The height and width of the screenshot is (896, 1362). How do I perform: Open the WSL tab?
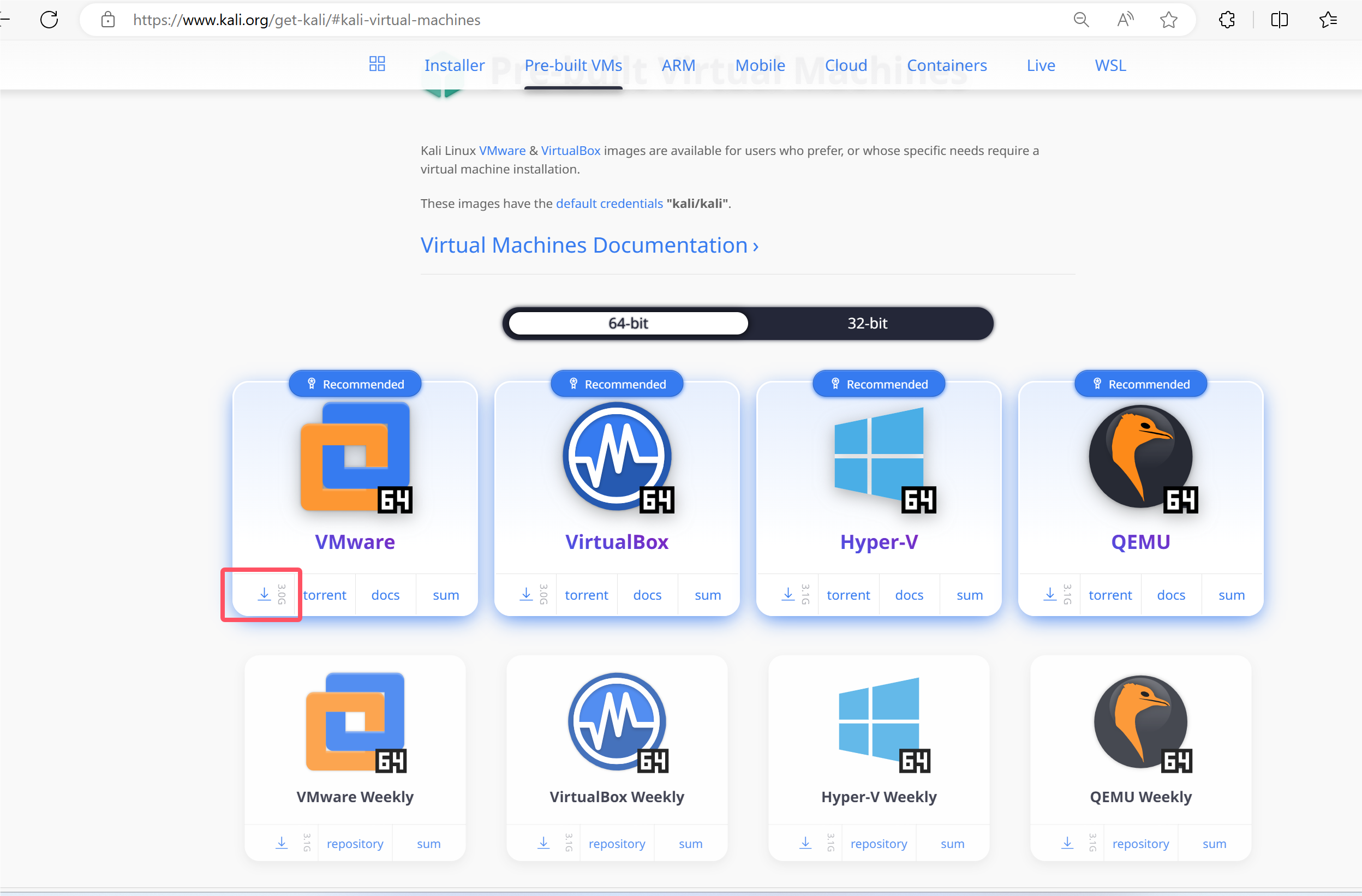(1110, 65)
